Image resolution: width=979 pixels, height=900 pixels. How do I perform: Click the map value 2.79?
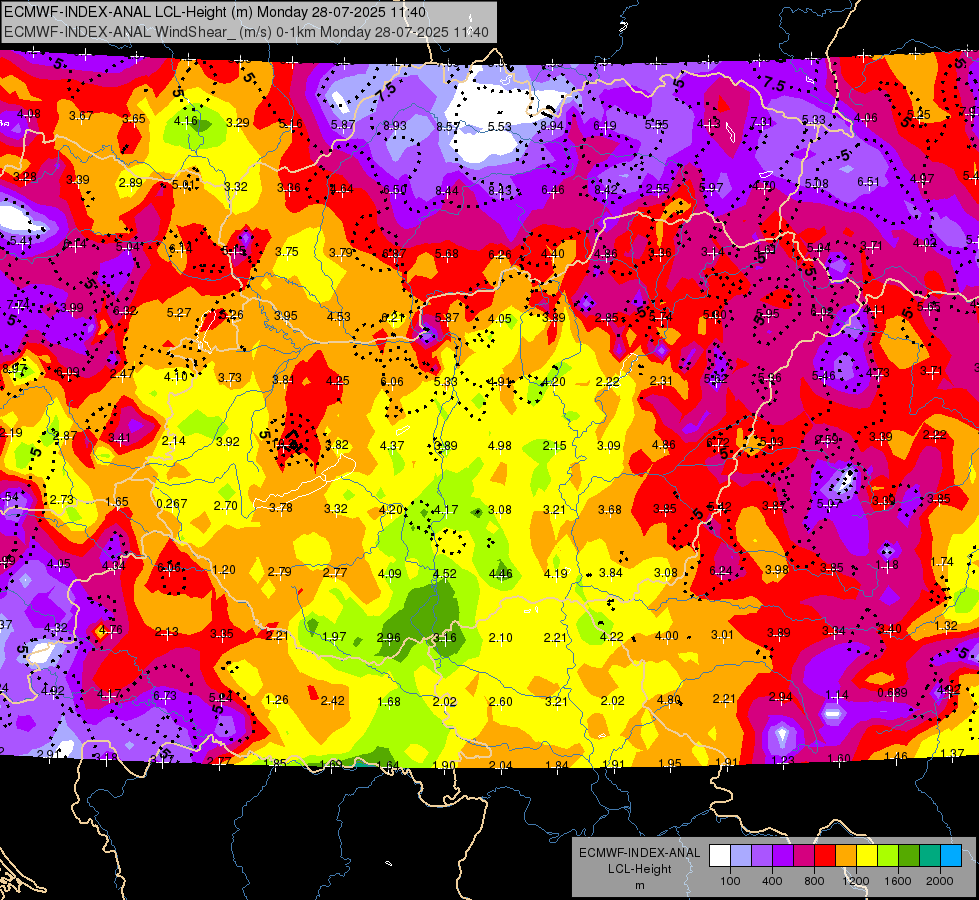point(280,572)
